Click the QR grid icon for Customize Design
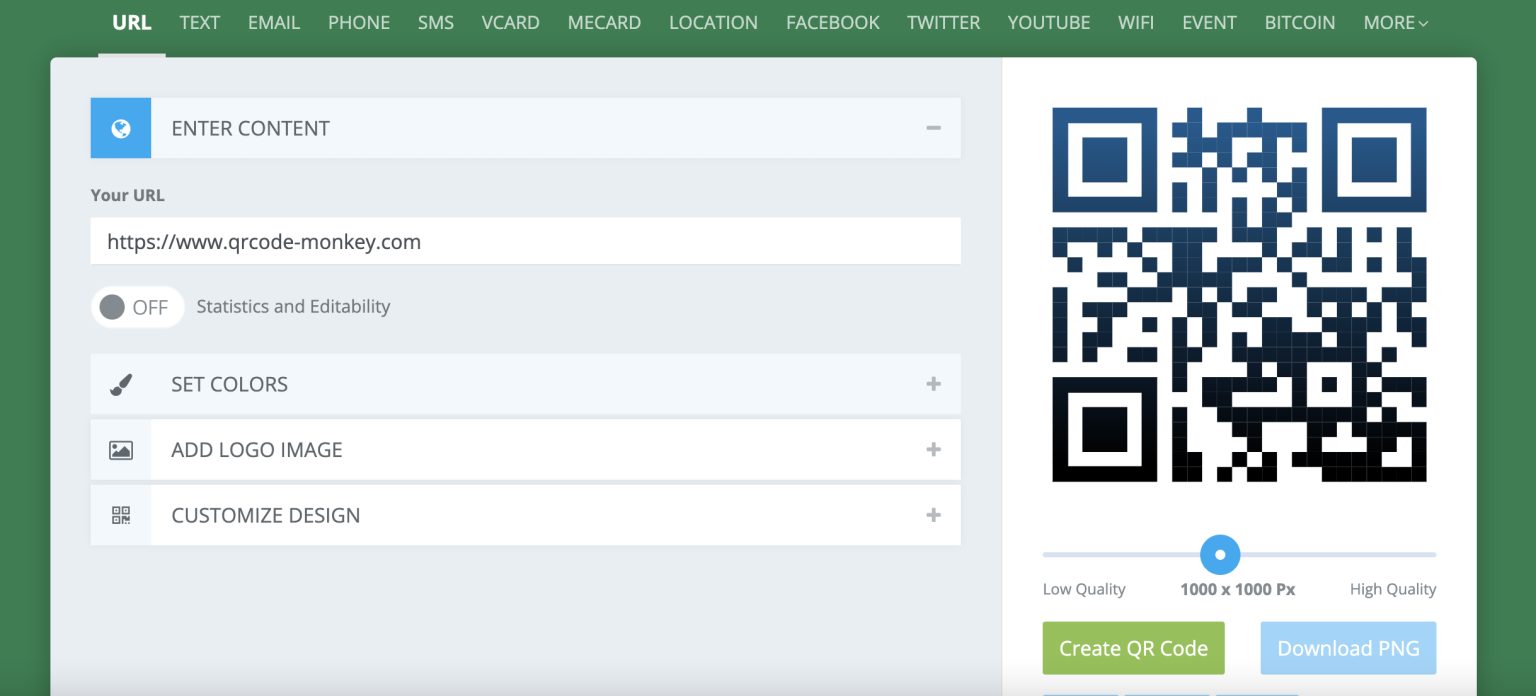The width and height of the screenshot is (1536, 696). (121, 516)
